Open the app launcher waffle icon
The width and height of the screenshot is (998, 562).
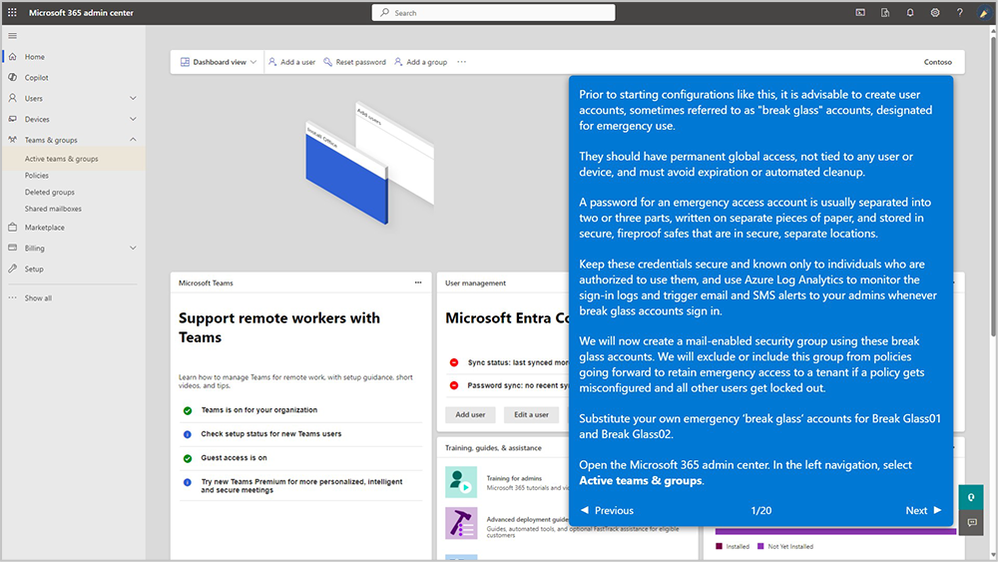pyautogui.click(x=12, y=12)
